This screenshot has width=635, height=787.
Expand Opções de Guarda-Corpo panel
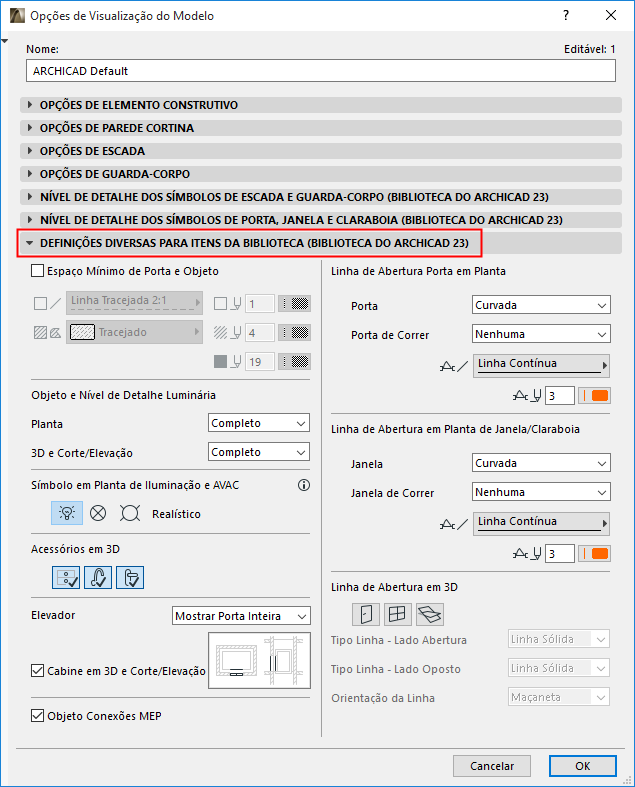[x=321, y=174]
